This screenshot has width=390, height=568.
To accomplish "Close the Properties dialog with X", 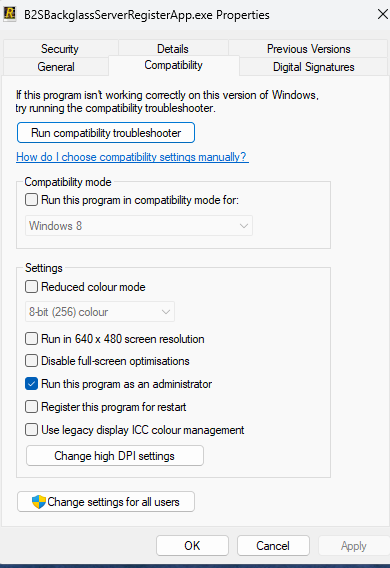I will 382,14.
